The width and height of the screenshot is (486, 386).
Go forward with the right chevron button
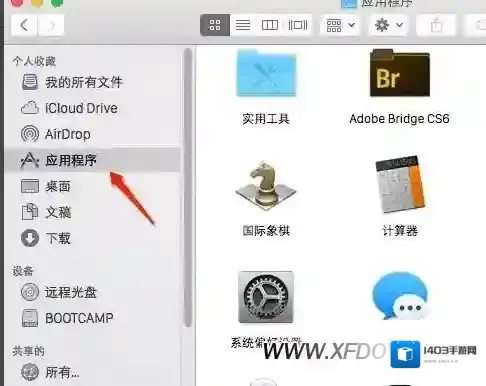click(x=51, y=25)
